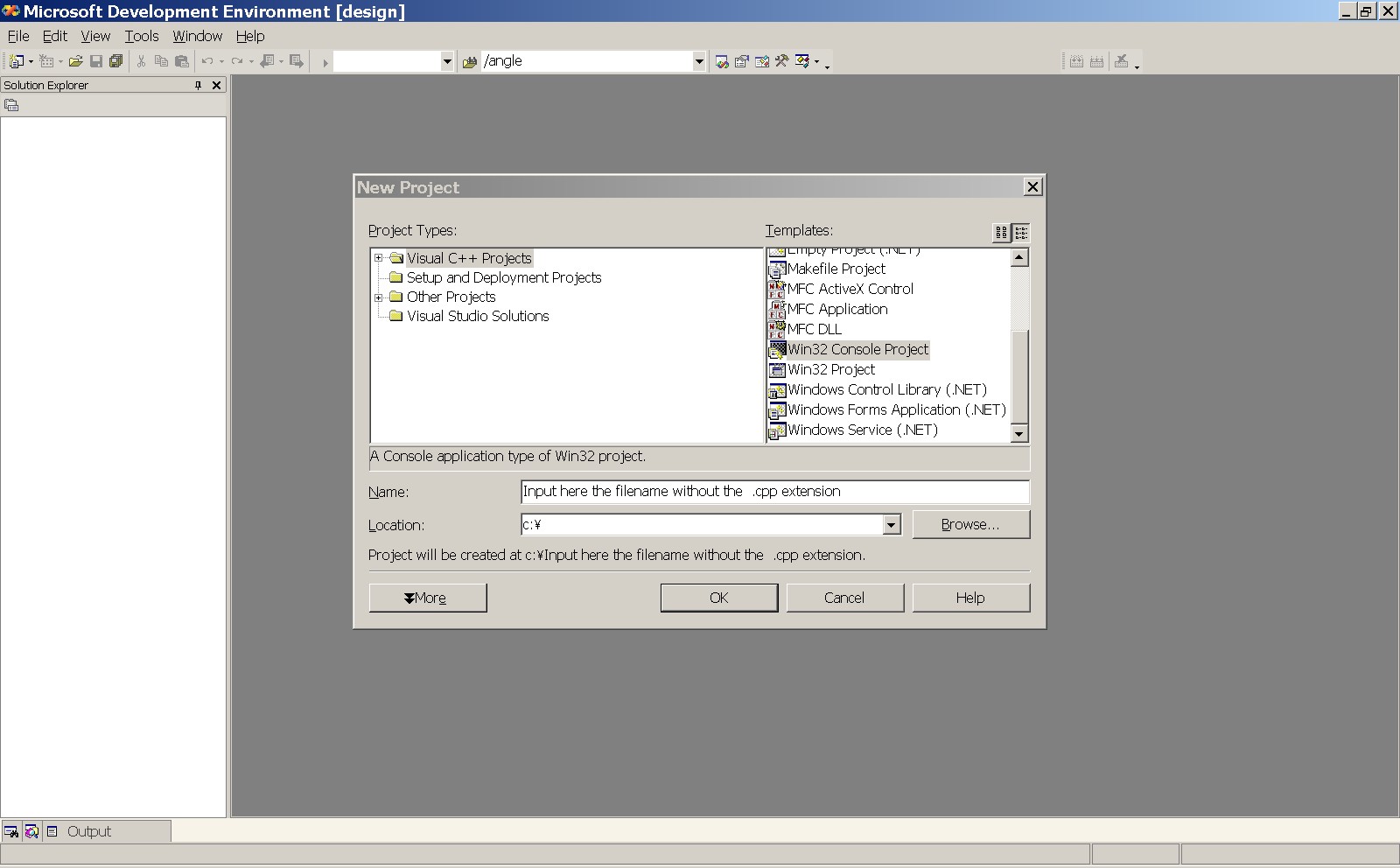Viewport: 1400px width, 868px height.
Task: Click the Solution Explorer properties icon
Action: point(11,105)
